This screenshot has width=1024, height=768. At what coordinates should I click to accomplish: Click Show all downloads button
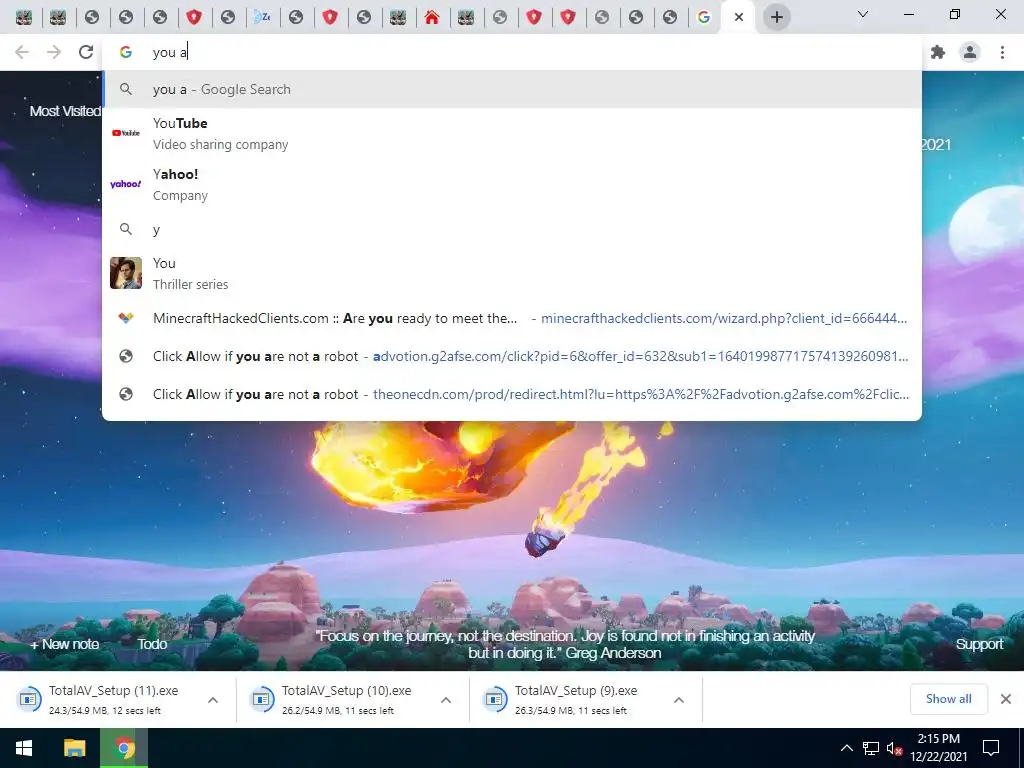point(948,699)
